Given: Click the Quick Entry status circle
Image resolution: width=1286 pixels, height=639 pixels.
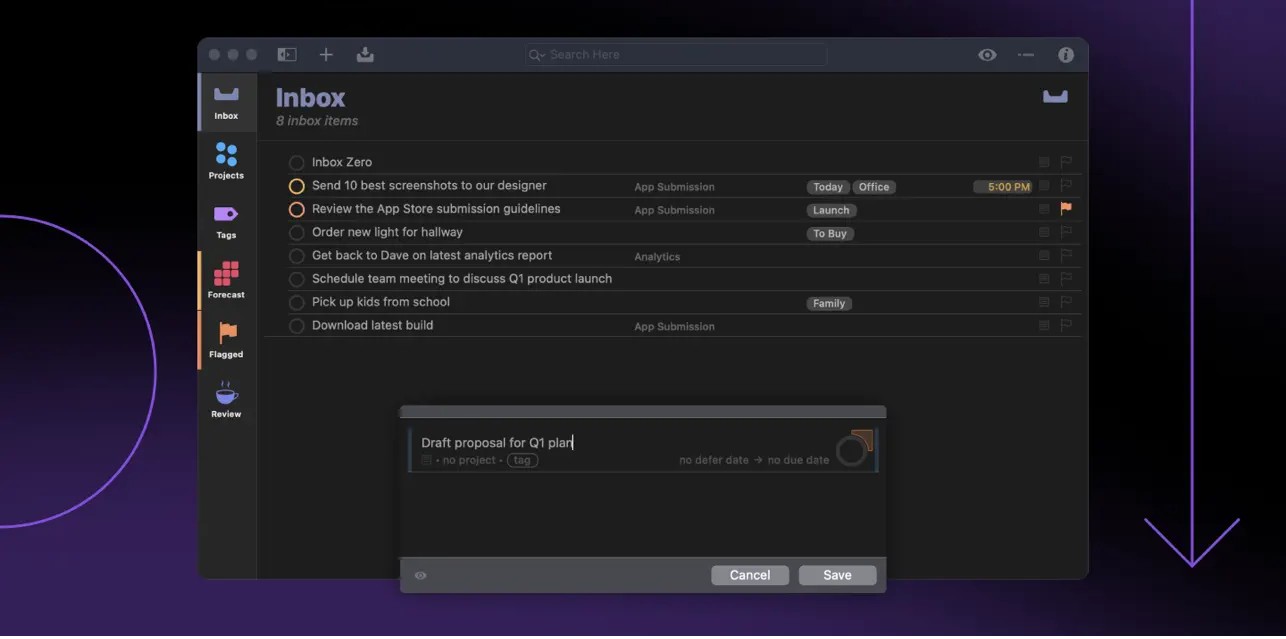Looking at the screenshot, I should (851, 452).
